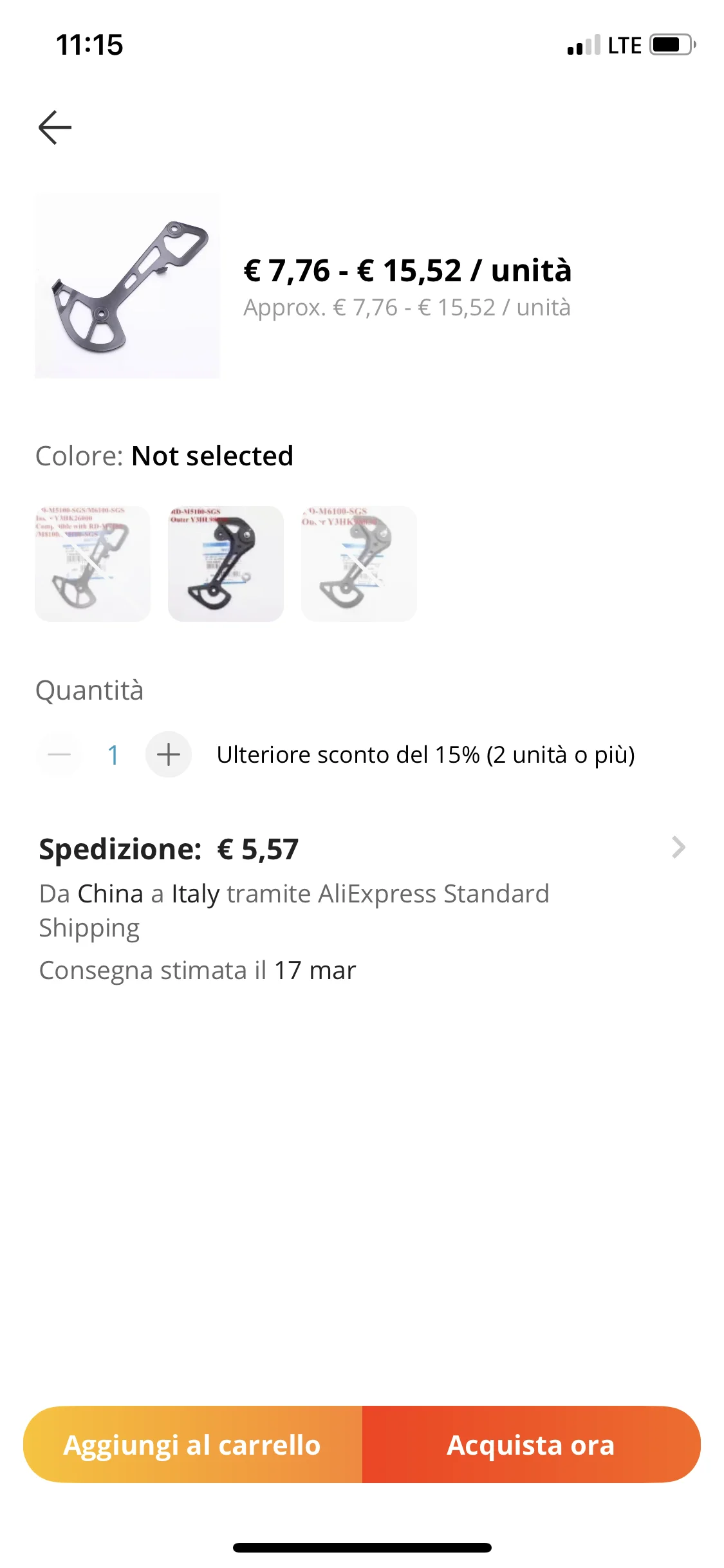Tap the back arrow icon
724x1568 pixels.
pyautogui.click(x=55, y=127)
